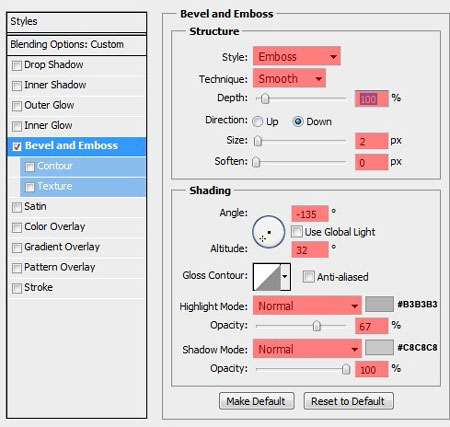Click the Reset to Default button
Viewport: 450px width, 427px height.
[x=348, y=401]
